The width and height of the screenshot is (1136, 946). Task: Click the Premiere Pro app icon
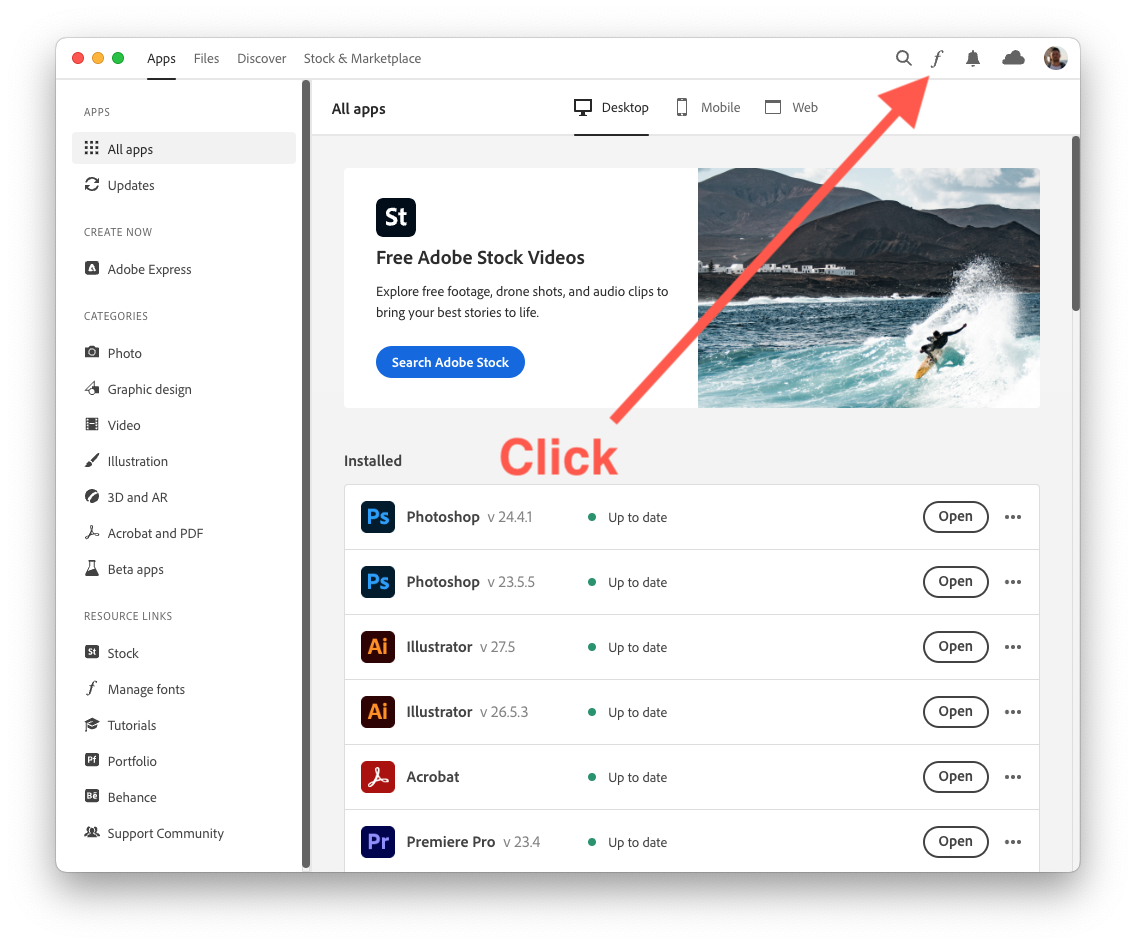pyautogui.click(x=378, y=842)
